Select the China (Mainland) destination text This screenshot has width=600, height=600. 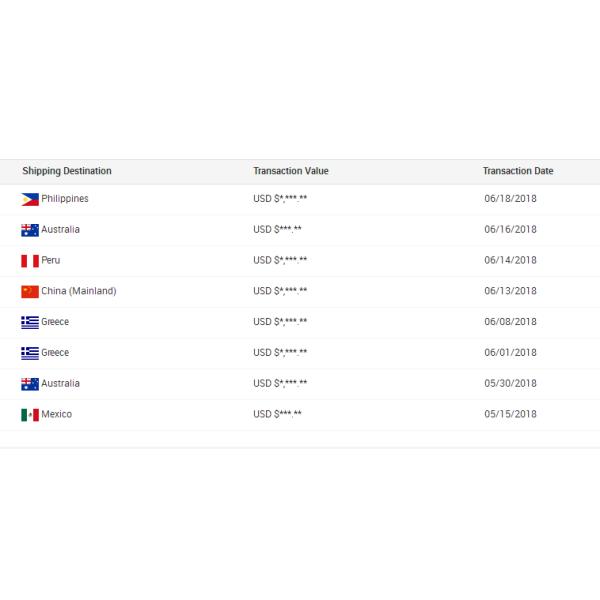[x=79, y=291]
